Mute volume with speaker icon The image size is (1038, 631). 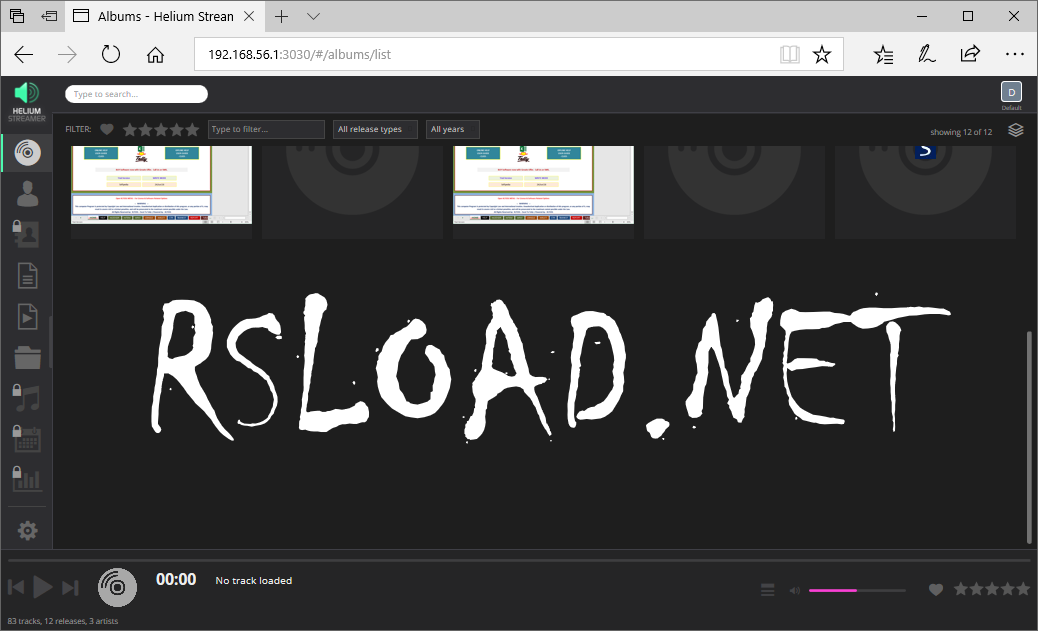click(x=794, y=590)
